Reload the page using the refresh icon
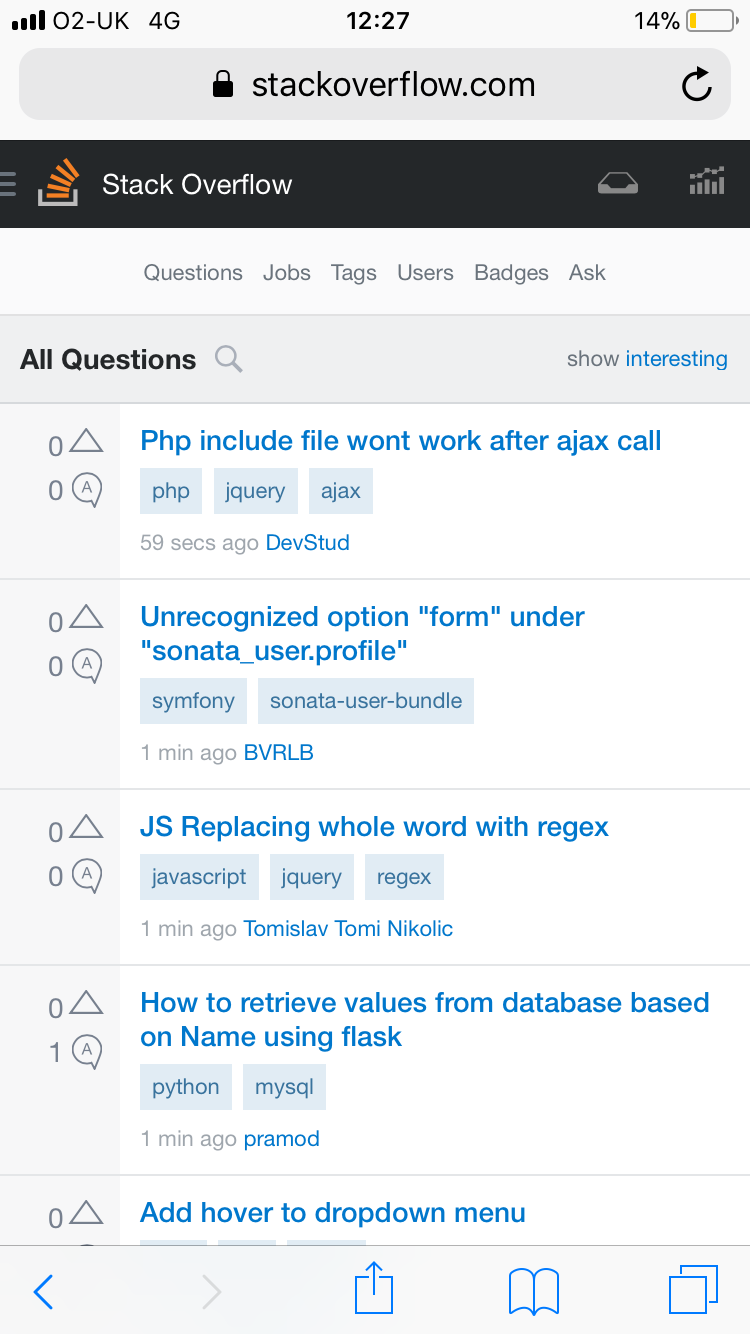Image resolution: width=750 pixels, height=1334 pixels. click(x=697, y=85)
